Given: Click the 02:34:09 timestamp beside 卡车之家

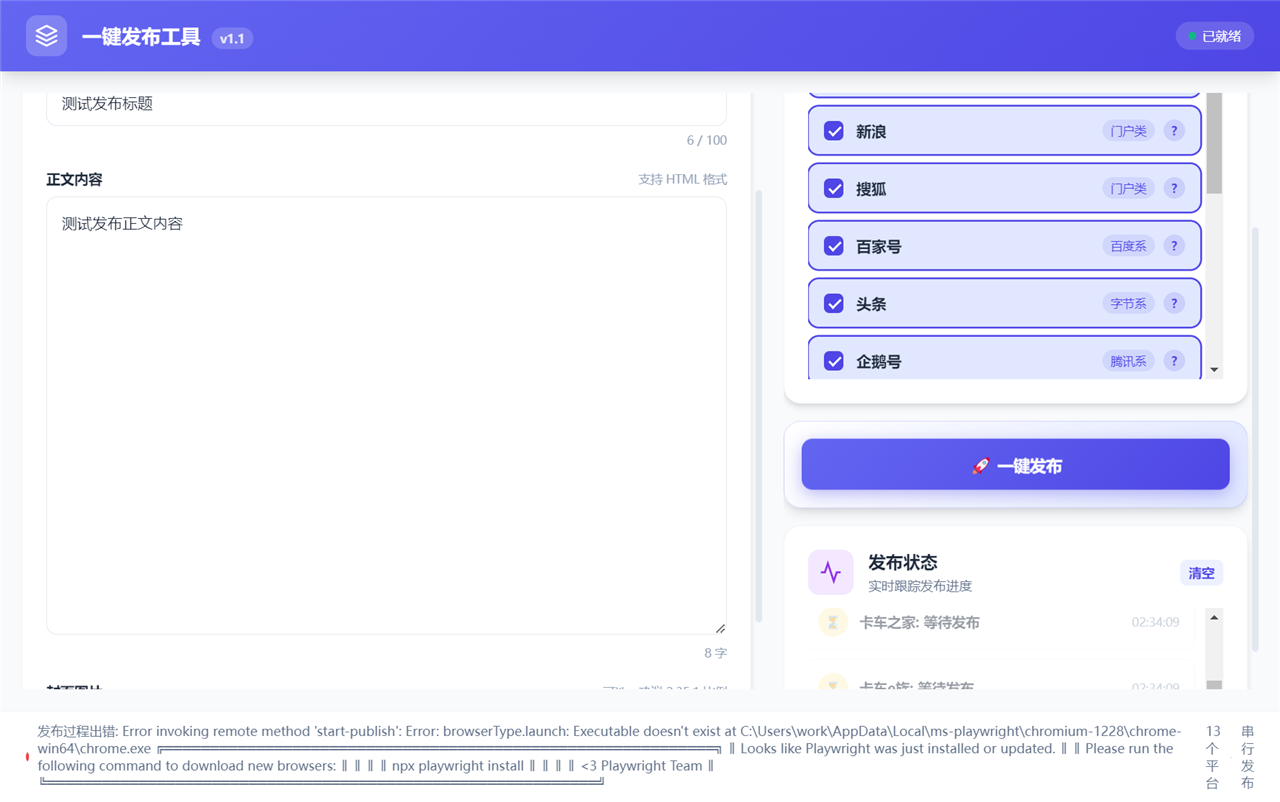Looking at the screenshot, I should pos(1155,622).
